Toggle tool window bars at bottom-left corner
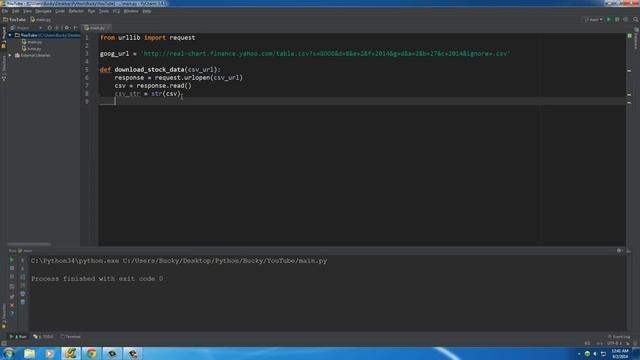 click(4, 343)
